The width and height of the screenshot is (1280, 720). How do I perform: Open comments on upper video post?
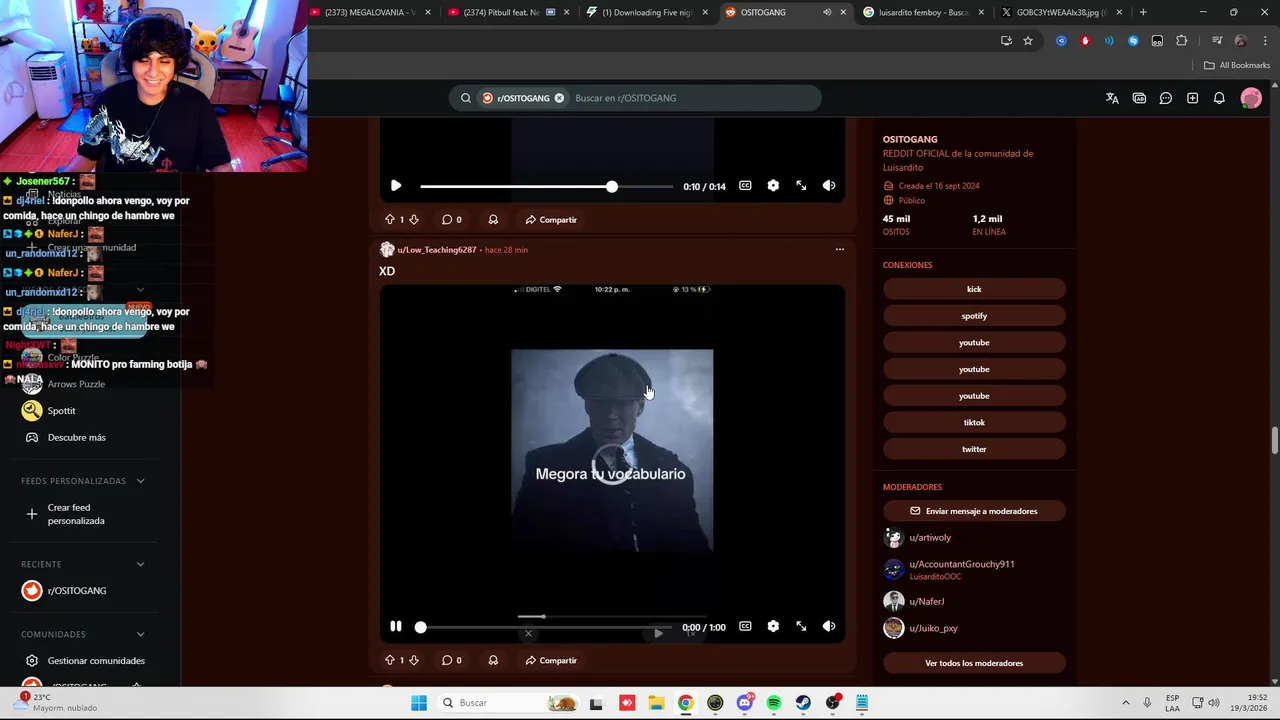pyautogui.click(x=452, y=220)
